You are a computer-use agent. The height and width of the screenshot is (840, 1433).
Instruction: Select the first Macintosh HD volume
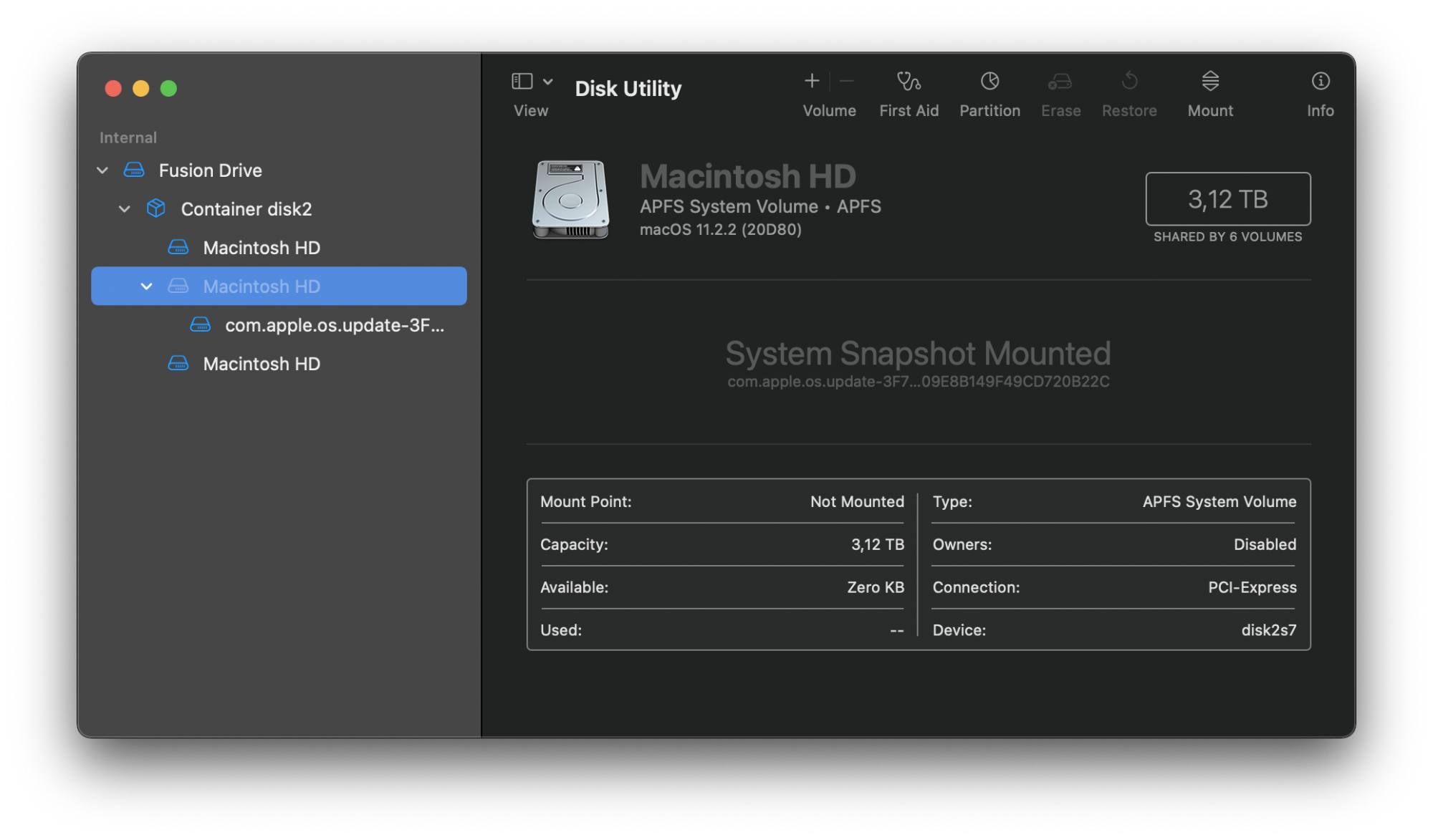279,248
